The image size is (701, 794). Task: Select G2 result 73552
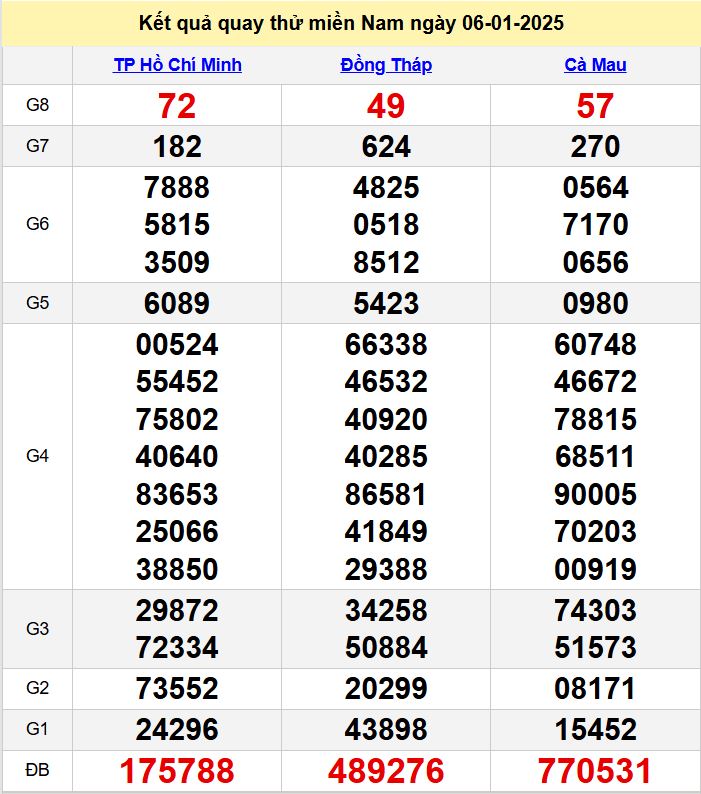point(177,688)
